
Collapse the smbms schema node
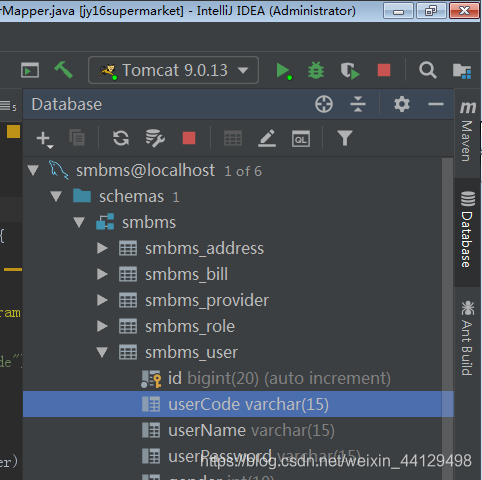click(x=79, y=222)
